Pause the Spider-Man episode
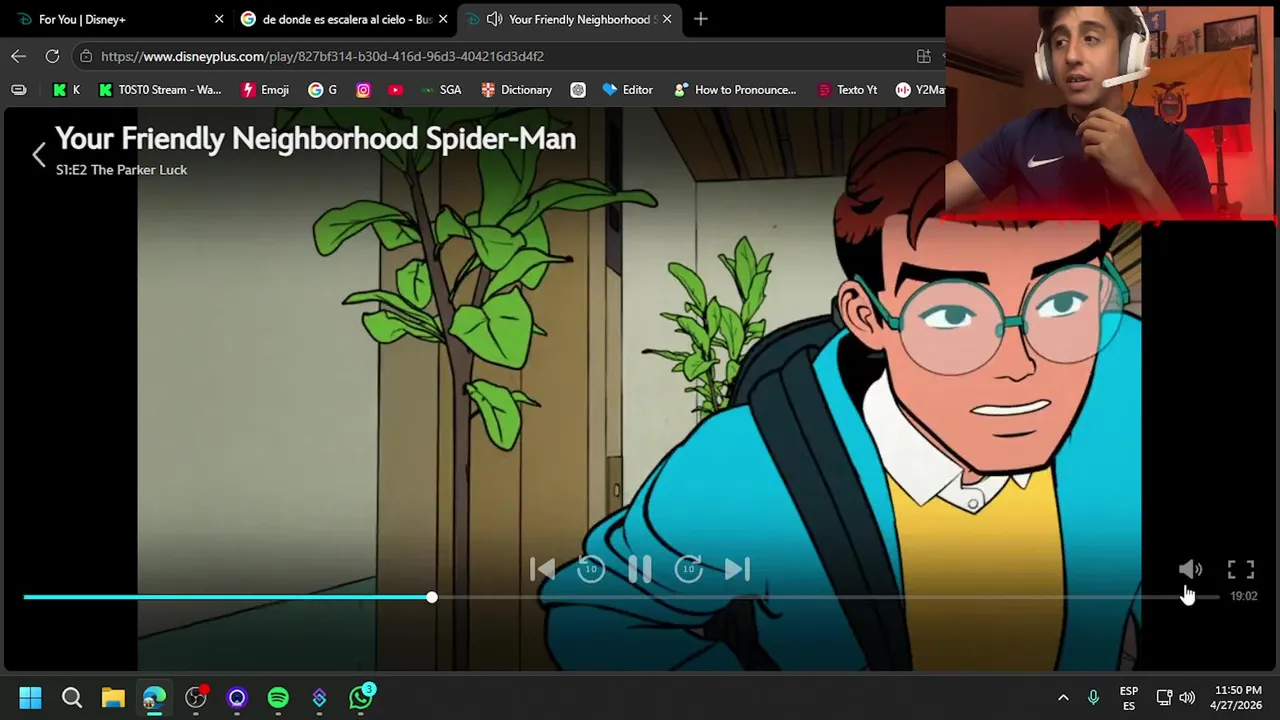The image size is (1280, 720). (x=640, y=569)
